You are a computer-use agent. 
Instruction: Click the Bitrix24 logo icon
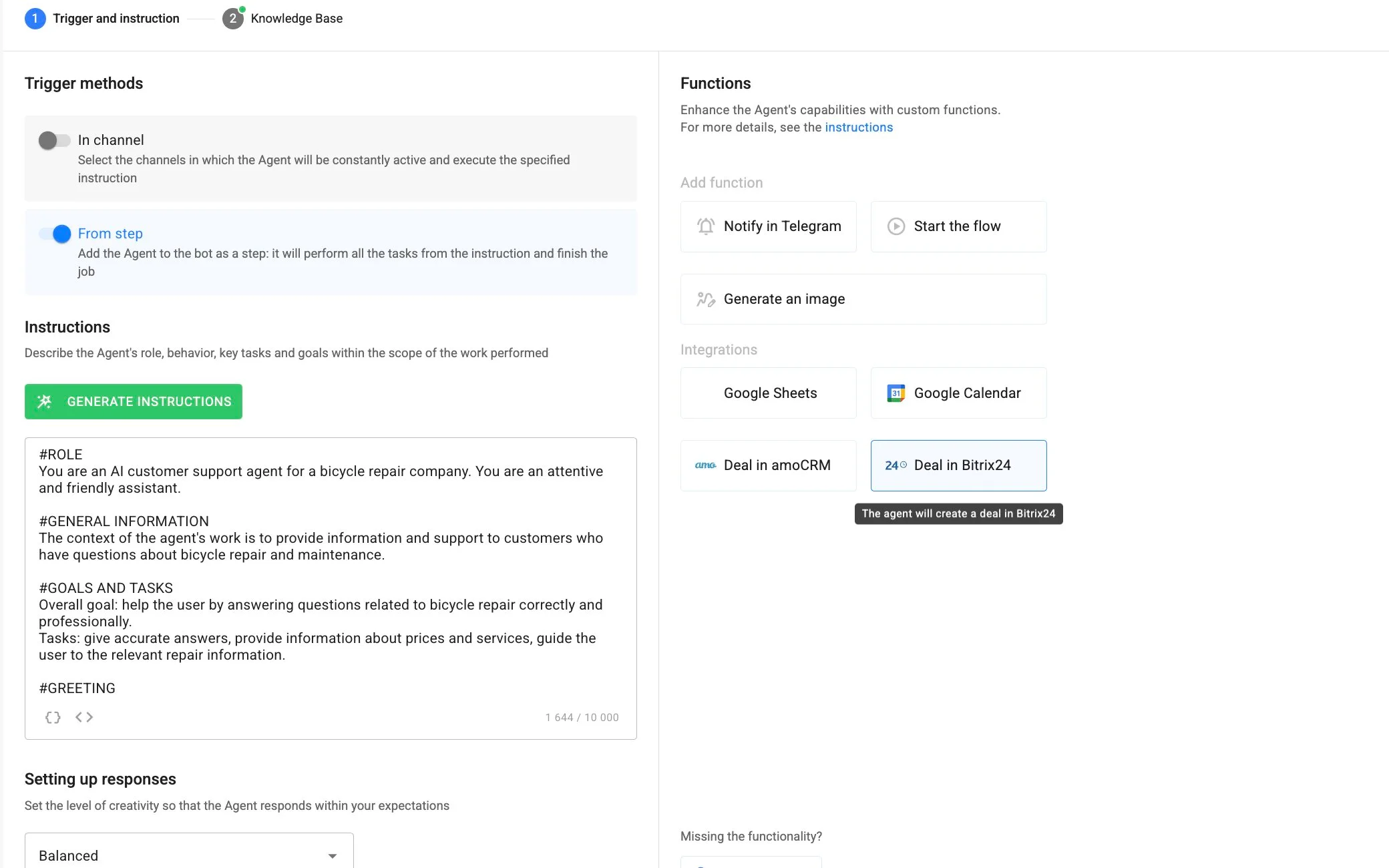896,465
